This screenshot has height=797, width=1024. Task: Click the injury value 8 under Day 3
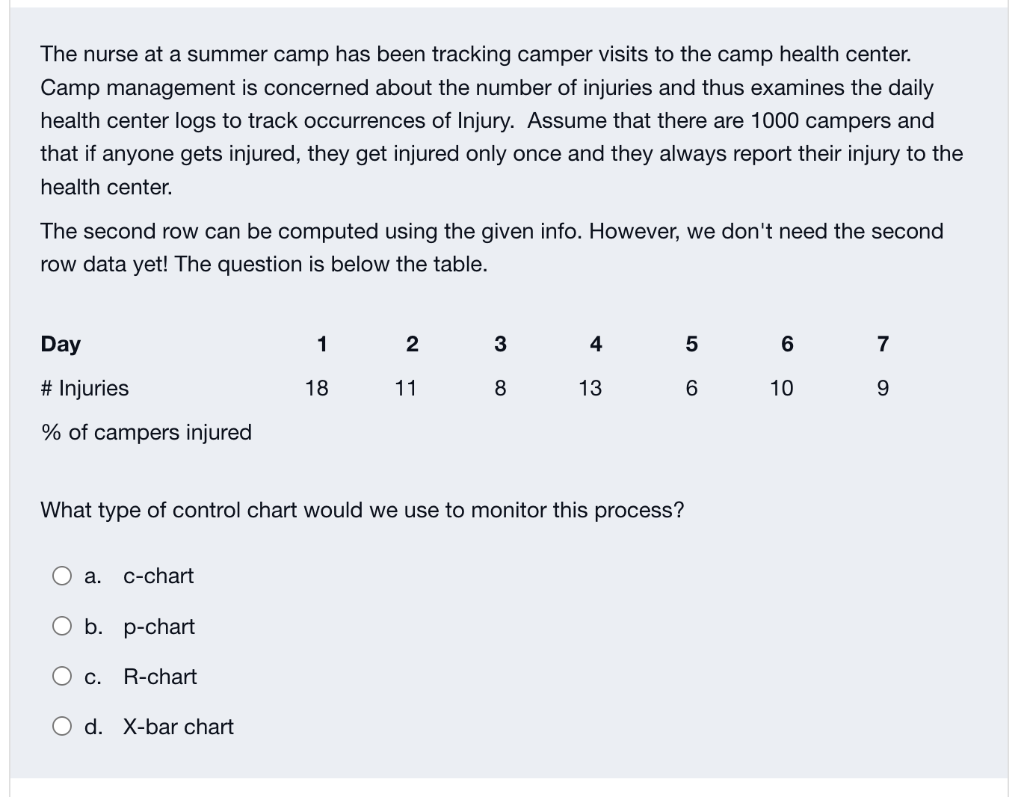pyautogui.click(x=499, y=388)
